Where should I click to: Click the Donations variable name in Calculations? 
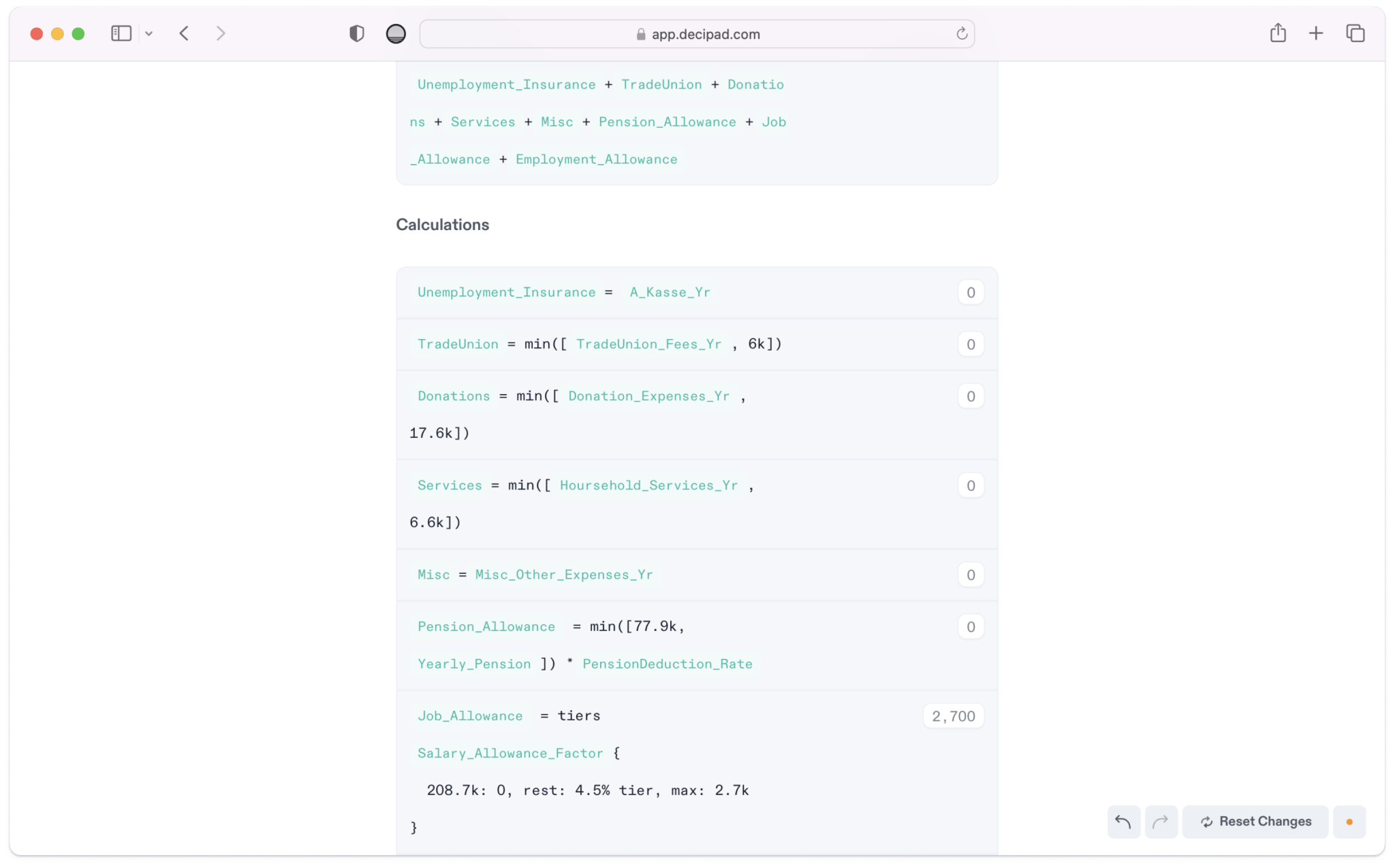(x=454, y=396)
